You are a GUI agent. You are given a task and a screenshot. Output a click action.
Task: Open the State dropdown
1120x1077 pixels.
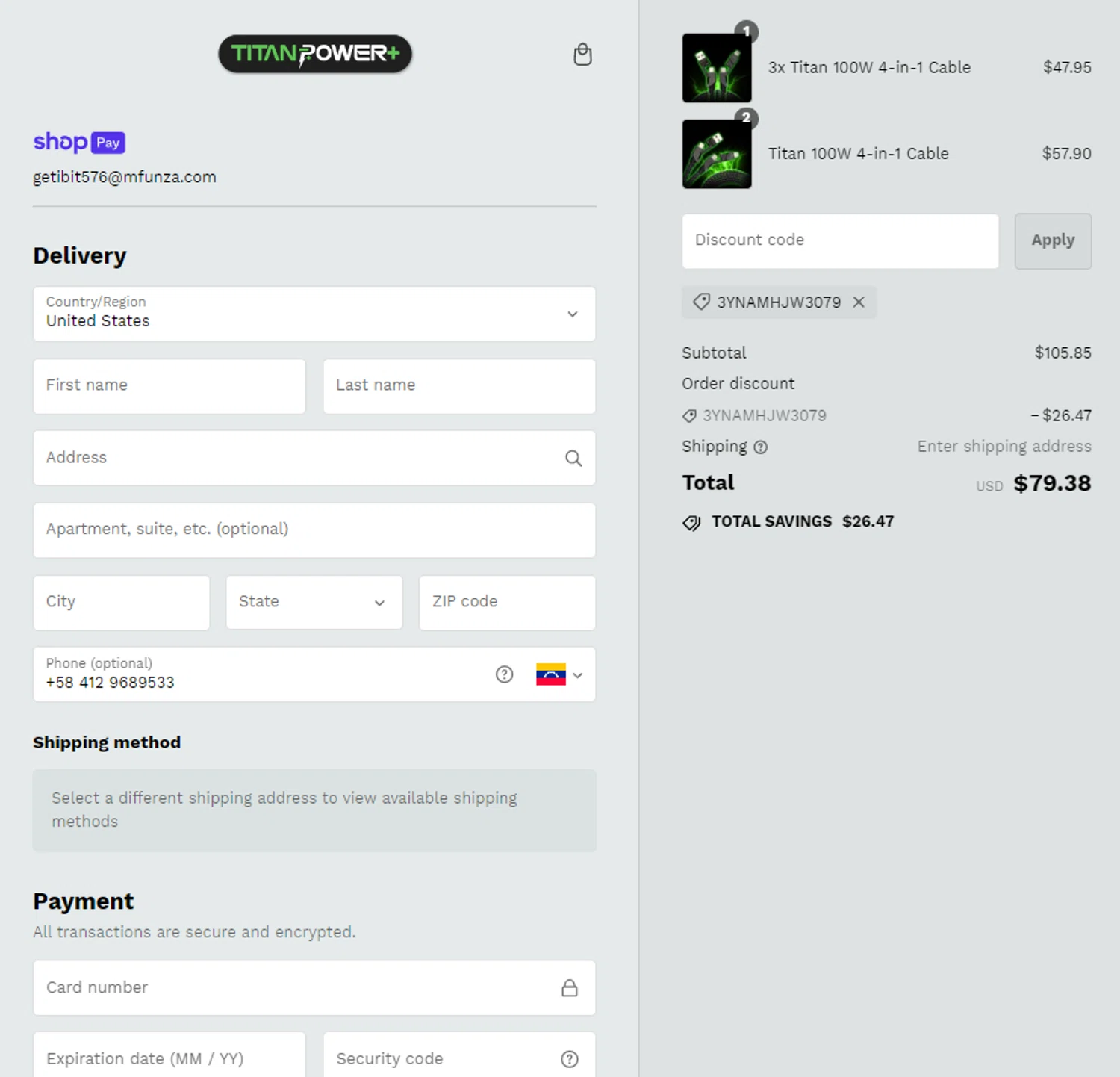click(314, 603)
